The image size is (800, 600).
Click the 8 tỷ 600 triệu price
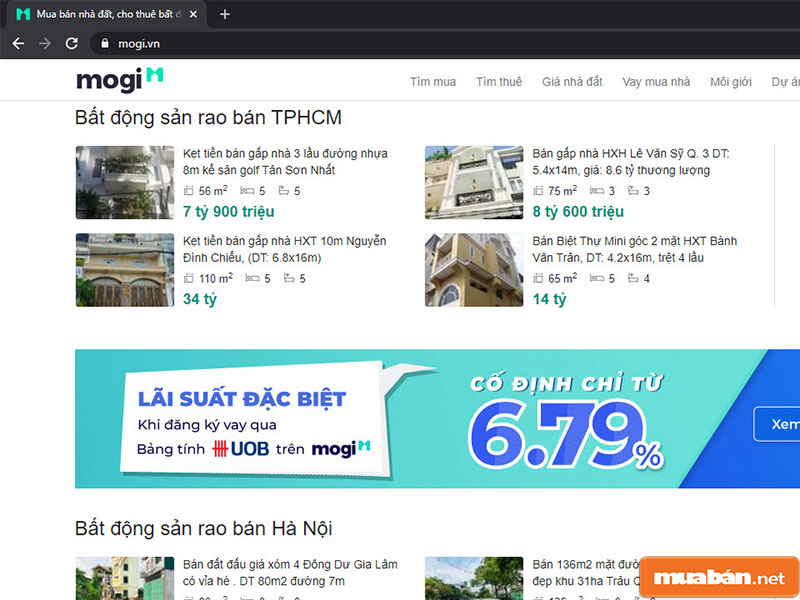[578, 211]
